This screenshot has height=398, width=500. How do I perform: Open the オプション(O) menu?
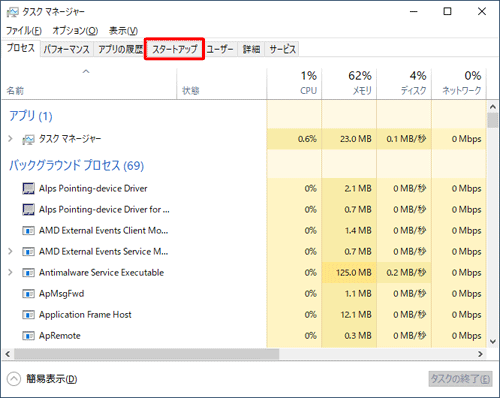pos(75,31)
